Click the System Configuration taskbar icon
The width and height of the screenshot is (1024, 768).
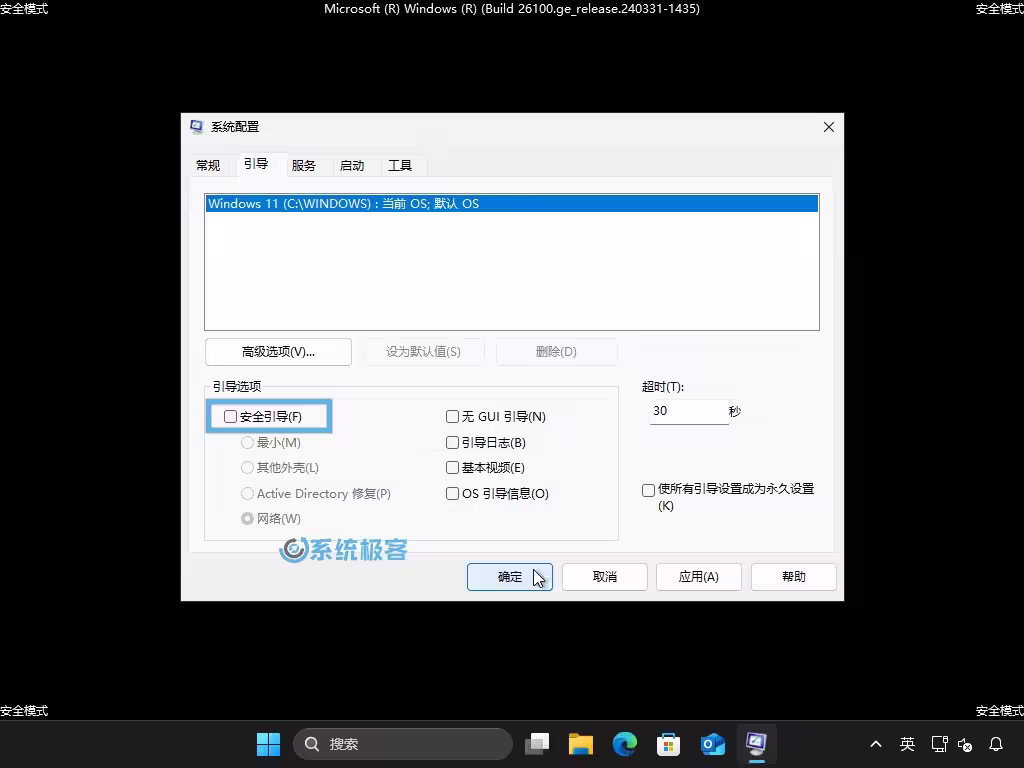(x=756, y=743)
